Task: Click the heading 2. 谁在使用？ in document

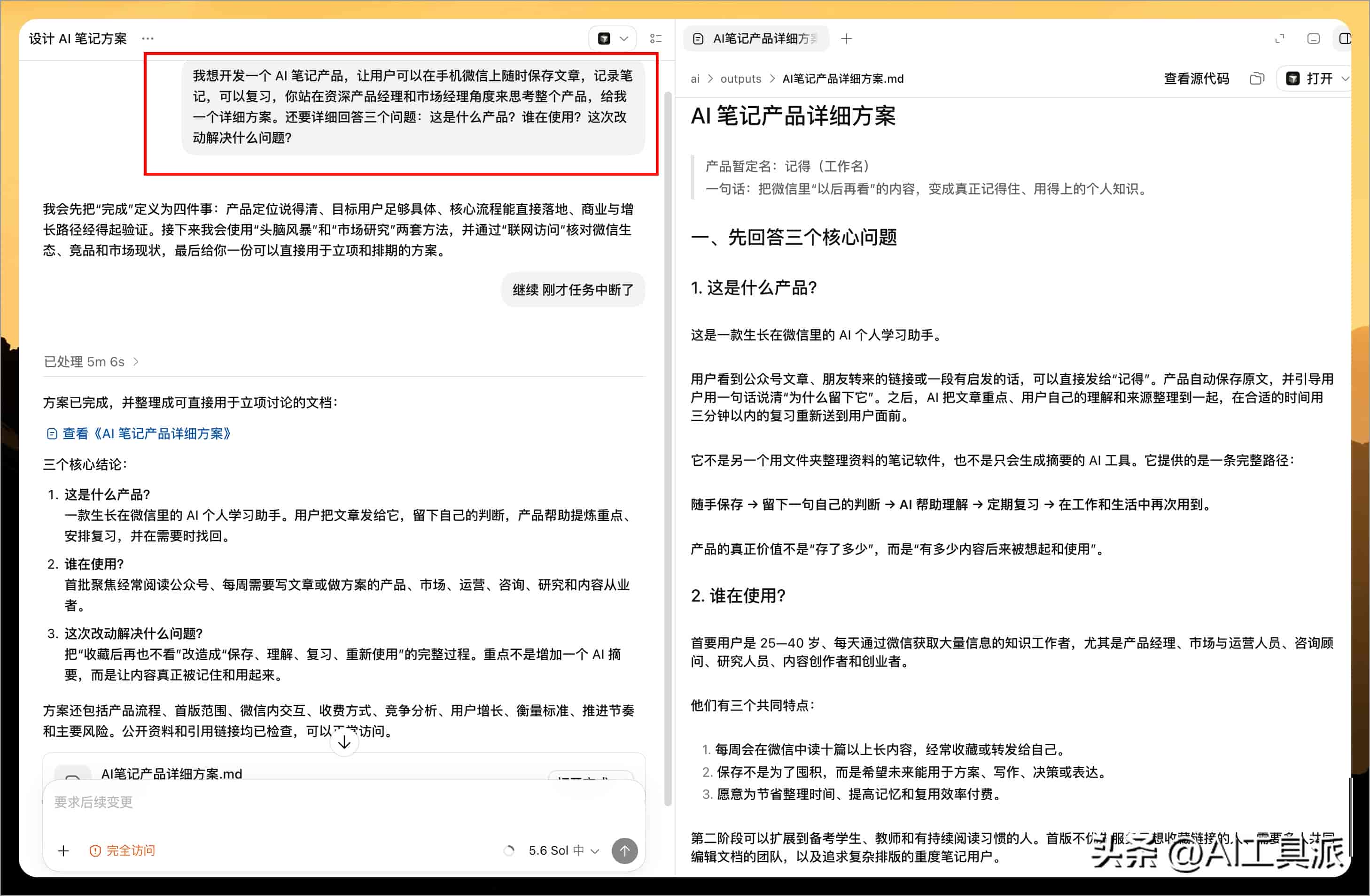Action: [x=738, y=595]
